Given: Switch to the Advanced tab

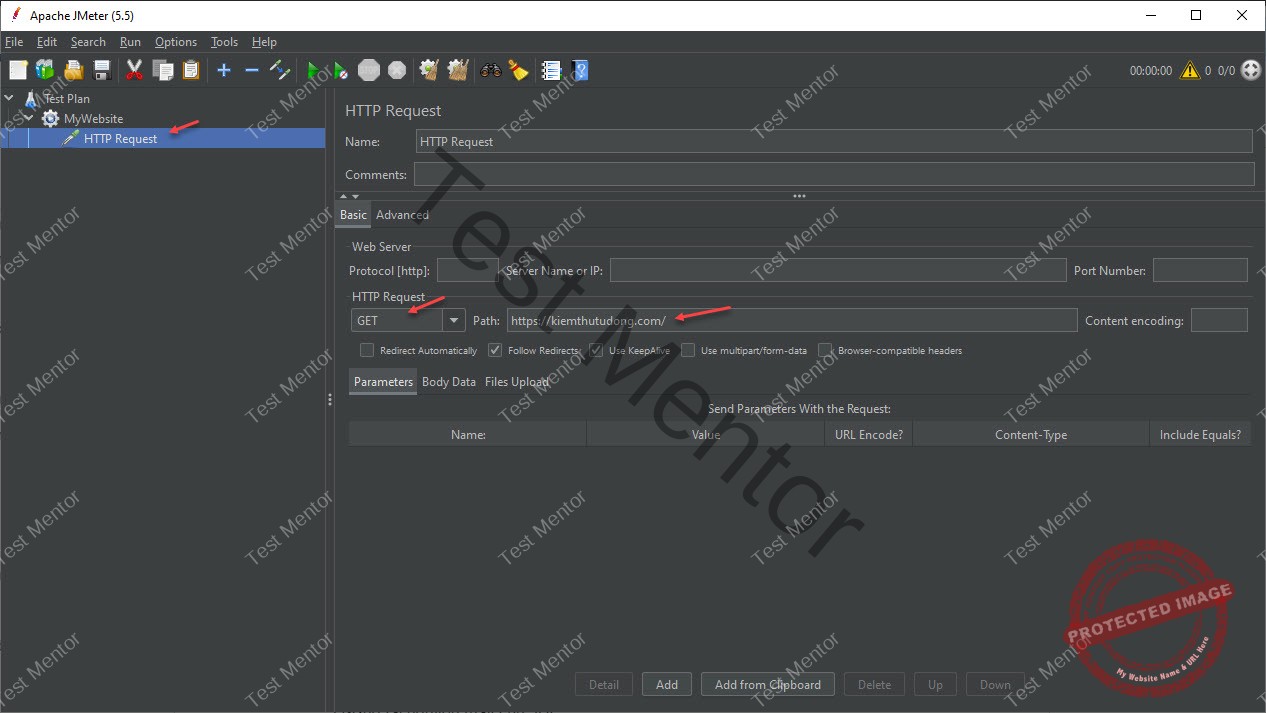Looking at the screenshot, I should pos(402,215).
